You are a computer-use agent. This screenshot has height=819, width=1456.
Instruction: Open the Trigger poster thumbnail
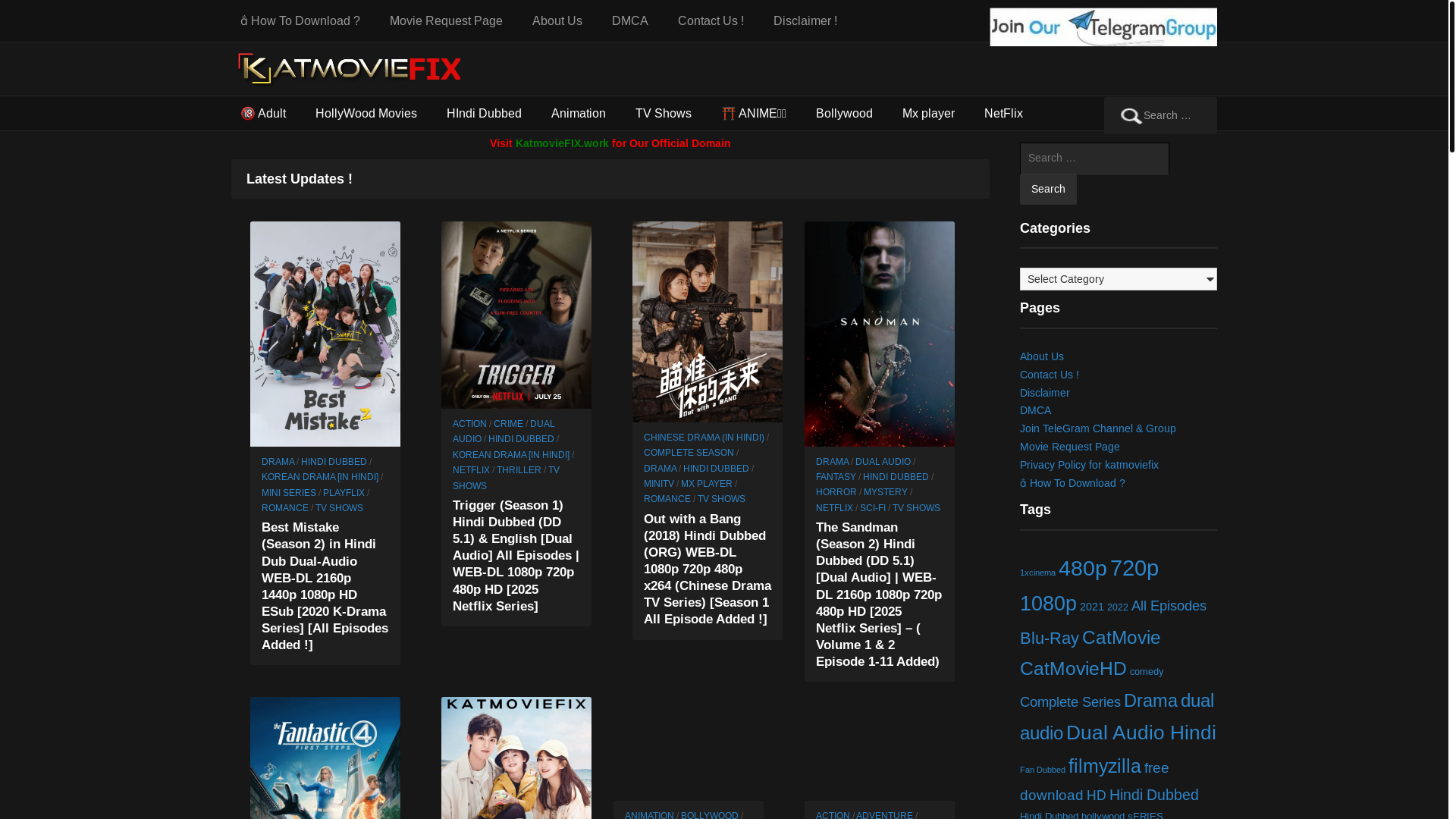[516, 315]
